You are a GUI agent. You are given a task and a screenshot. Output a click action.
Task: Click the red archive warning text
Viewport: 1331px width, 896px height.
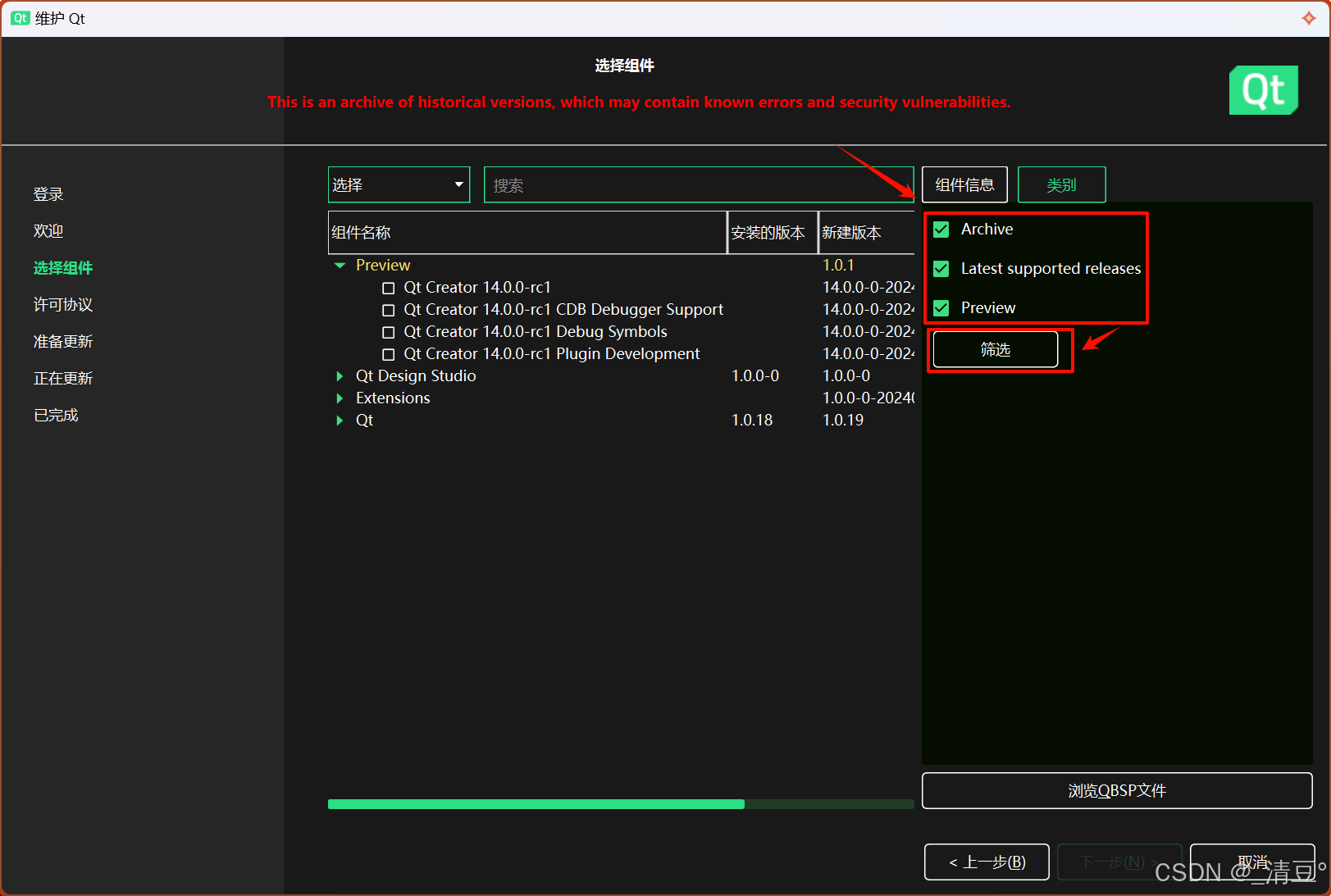[x=639, y=102]
